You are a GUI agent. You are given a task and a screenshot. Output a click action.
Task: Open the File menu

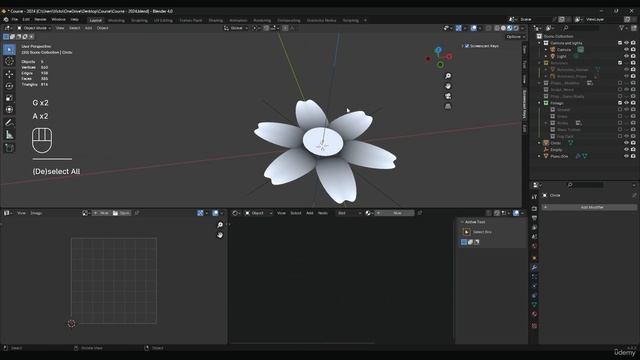point(15,20)
